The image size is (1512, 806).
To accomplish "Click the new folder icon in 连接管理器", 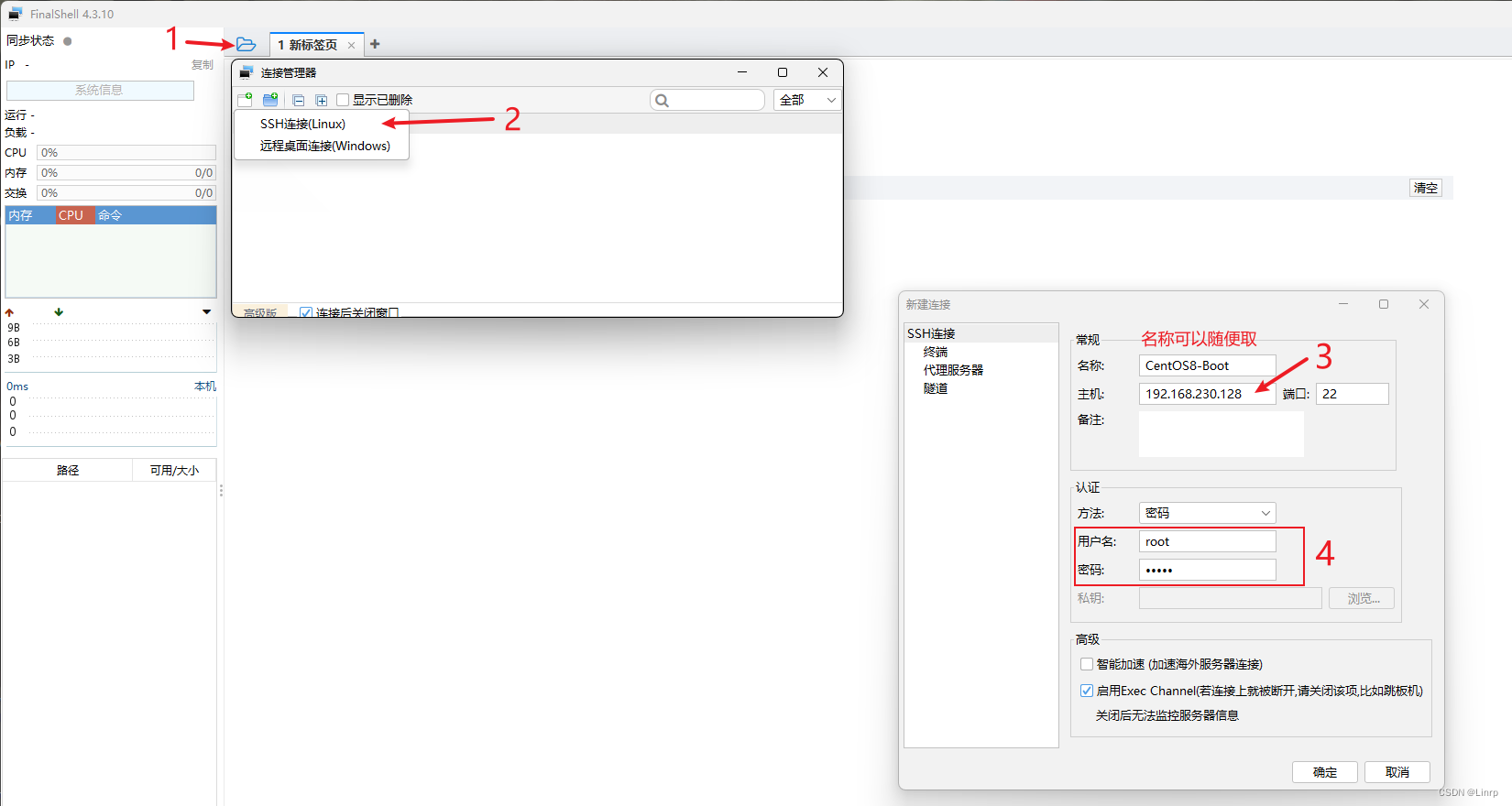I will 270,100.
